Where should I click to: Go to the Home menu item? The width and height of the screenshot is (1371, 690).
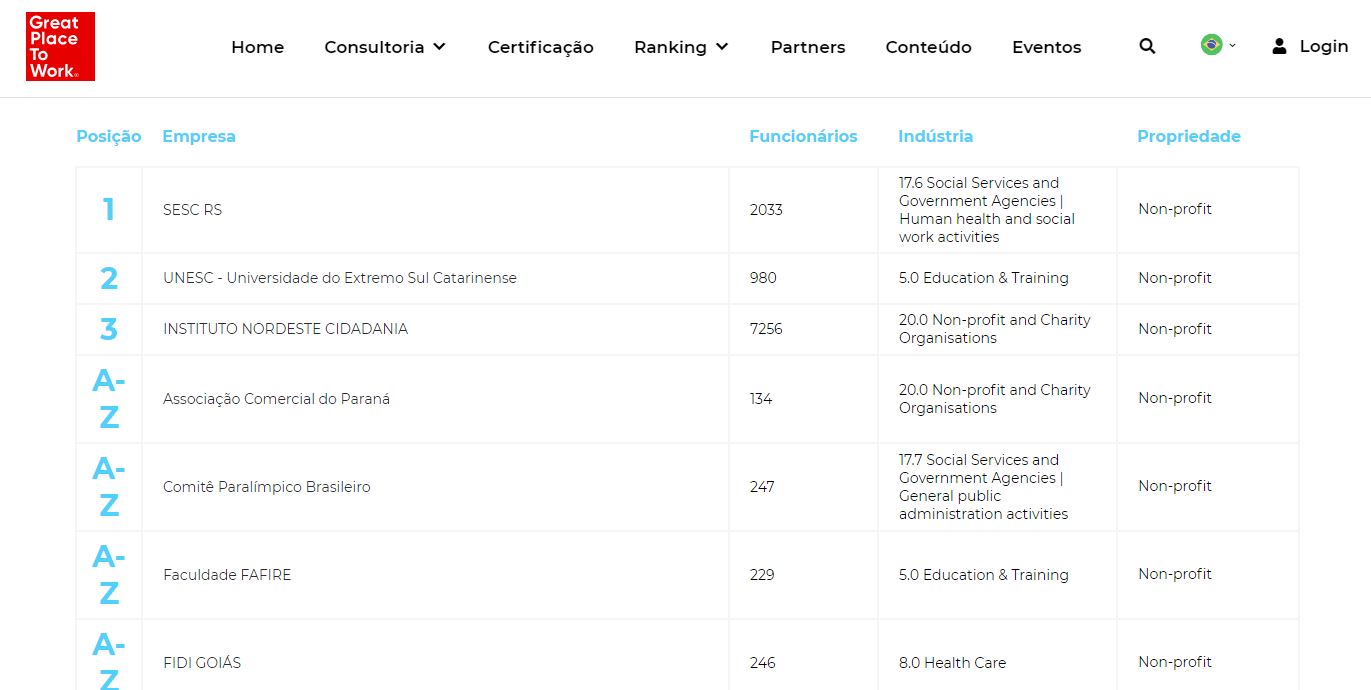[257, 47]
